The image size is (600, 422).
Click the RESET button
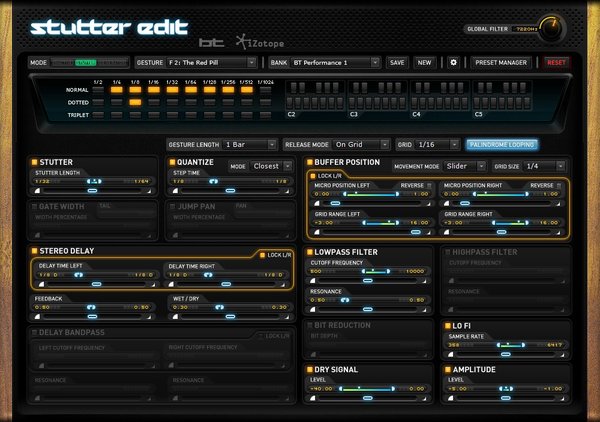coord(556,62)
